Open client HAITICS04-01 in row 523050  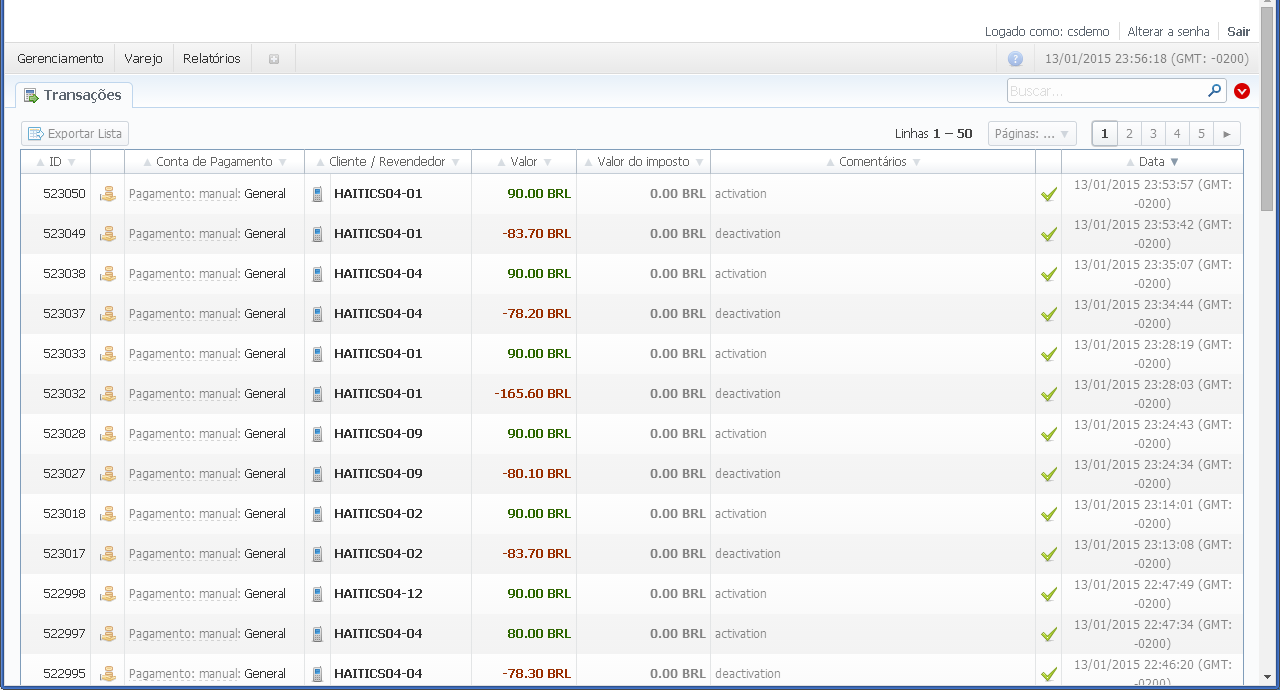point(378,194)
